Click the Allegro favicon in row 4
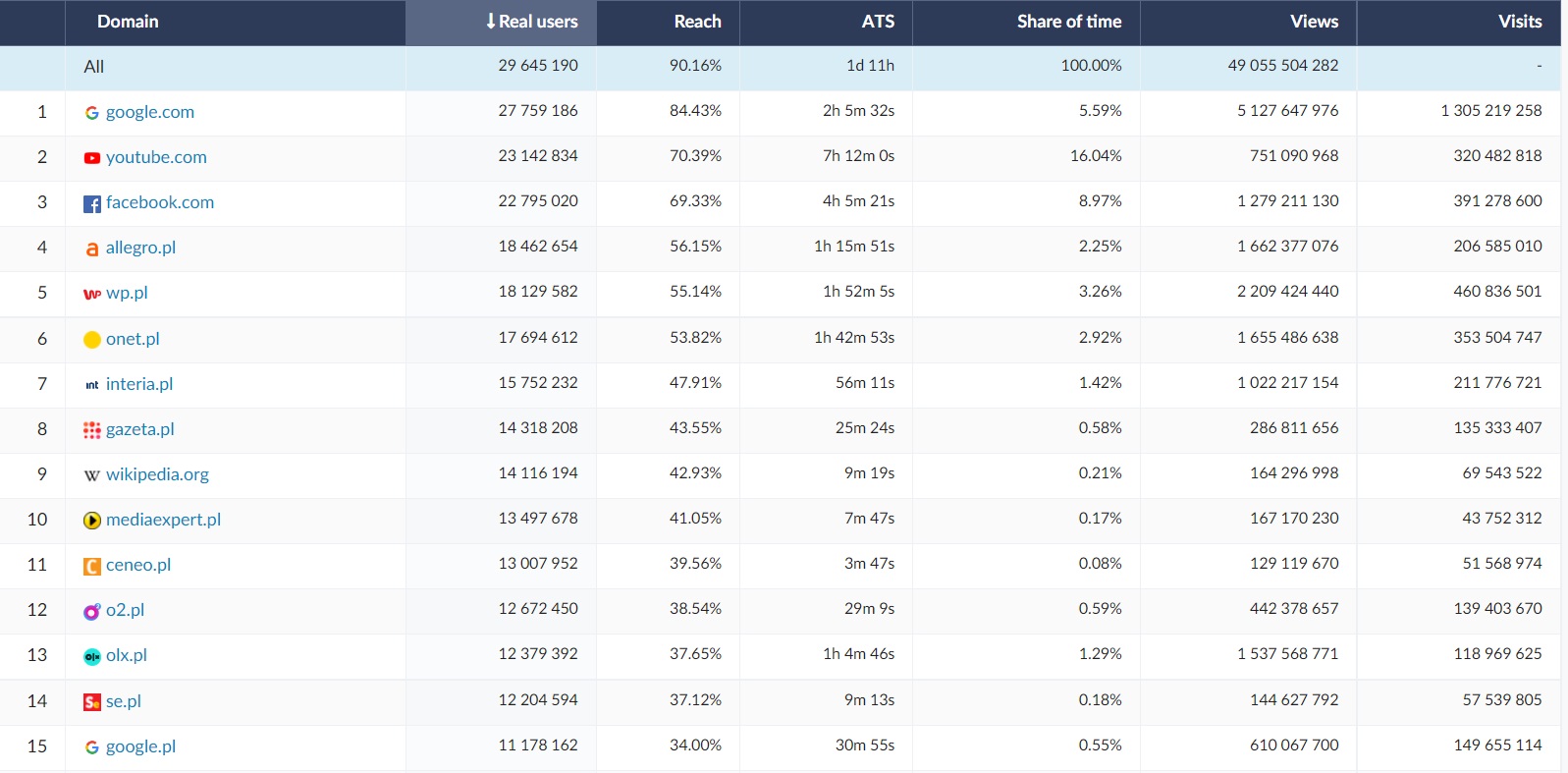The image size is (1568, 773). [91, 249]
